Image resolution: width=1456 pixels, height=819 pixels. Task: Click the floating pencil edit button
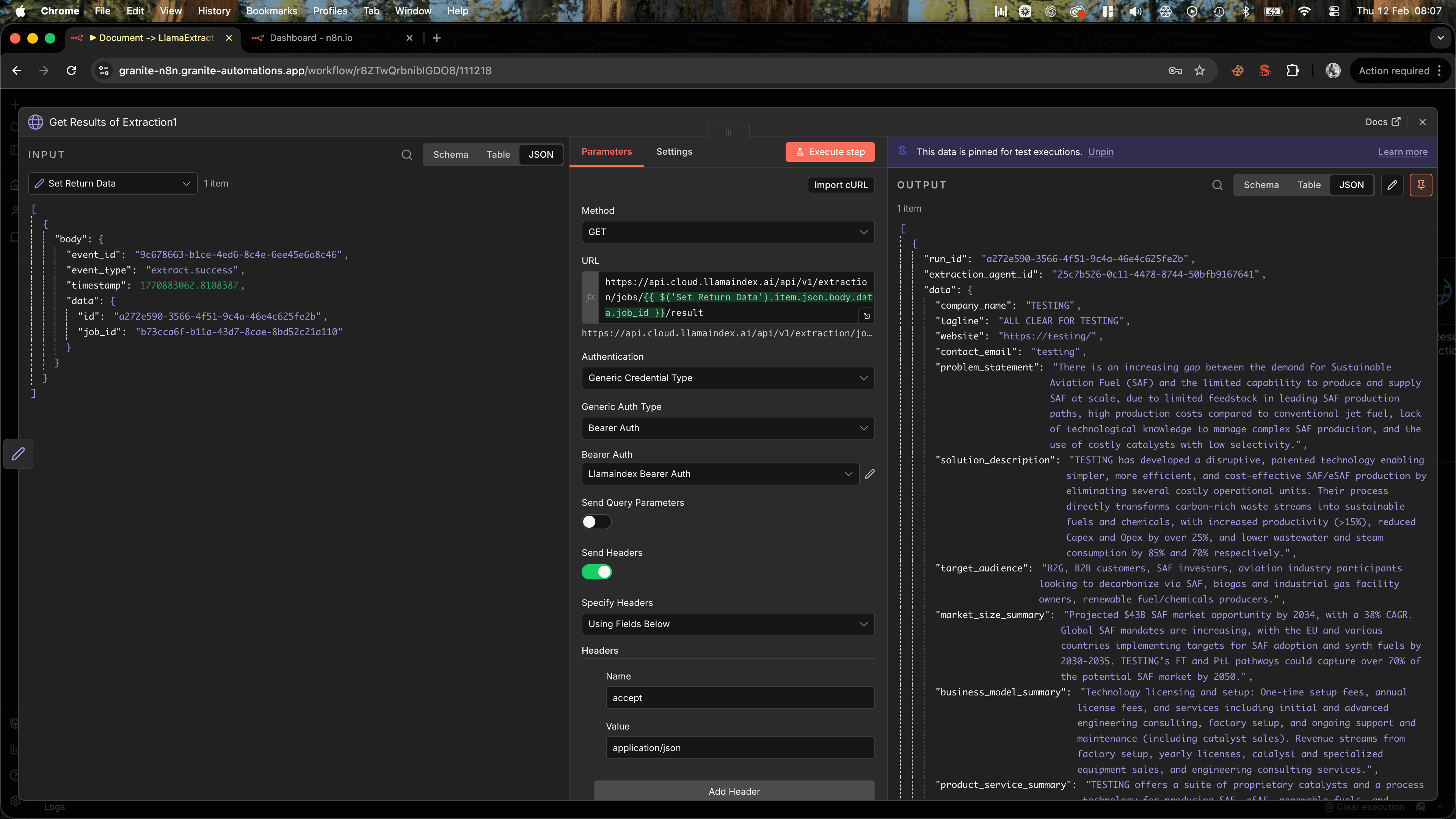tap(18, 454)
